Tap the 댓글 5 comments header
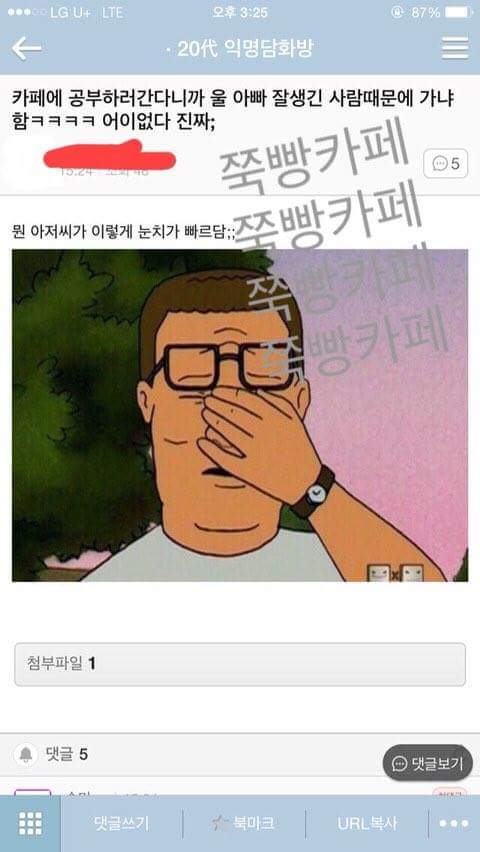The height and width of the screenshot is (852, 480). [66, 754]
